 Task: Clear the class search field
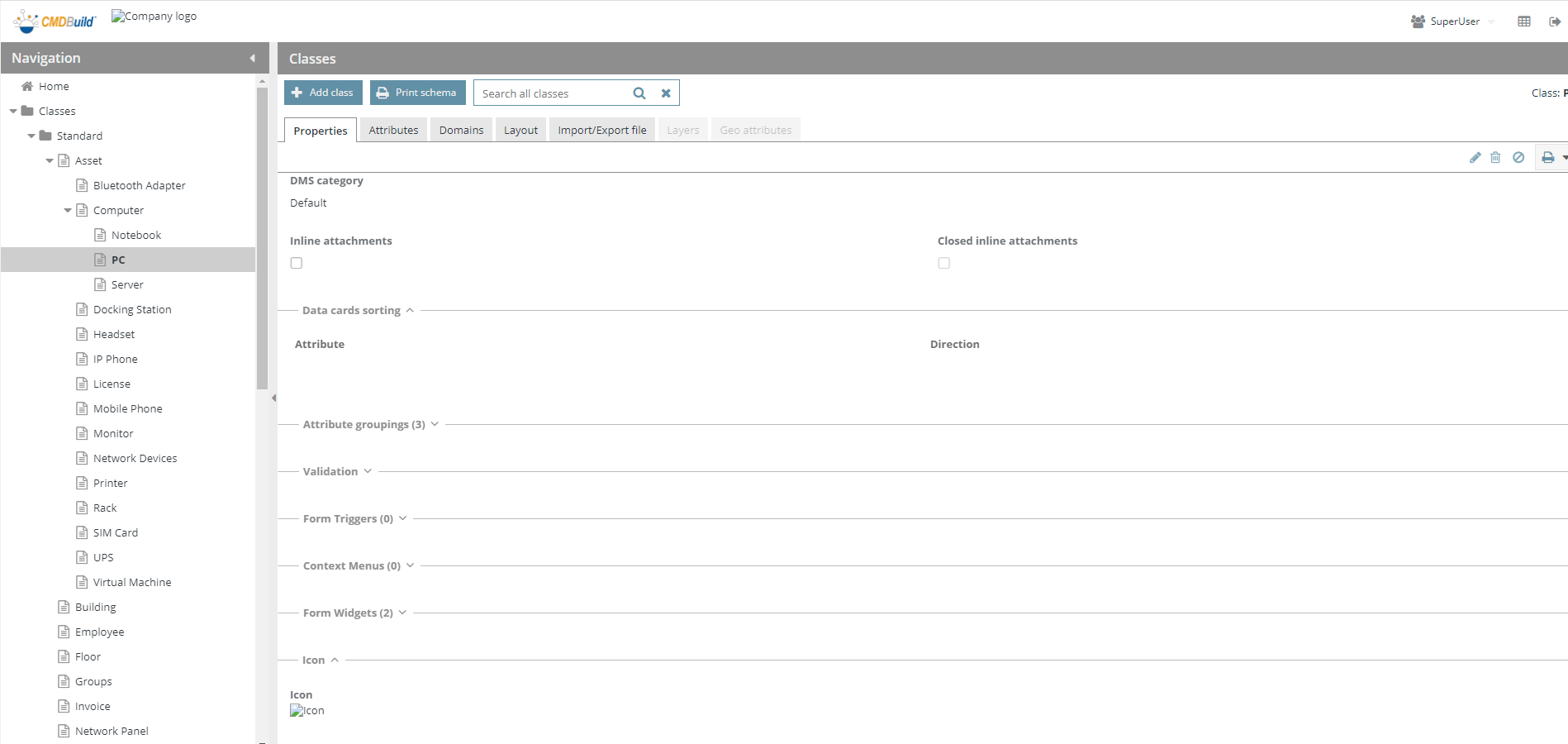click(666, 93)
